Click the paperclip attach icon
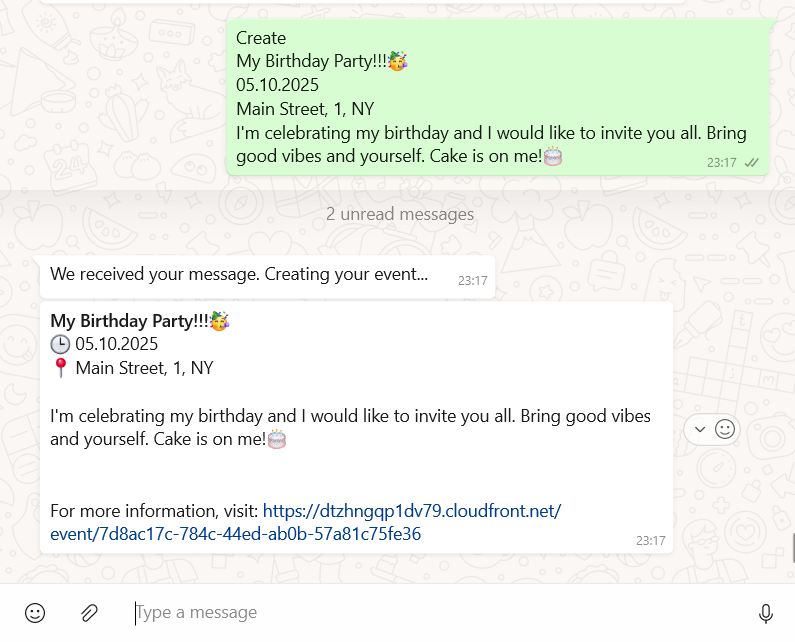This screenshot has height=642, width=795. coord(89,613)
